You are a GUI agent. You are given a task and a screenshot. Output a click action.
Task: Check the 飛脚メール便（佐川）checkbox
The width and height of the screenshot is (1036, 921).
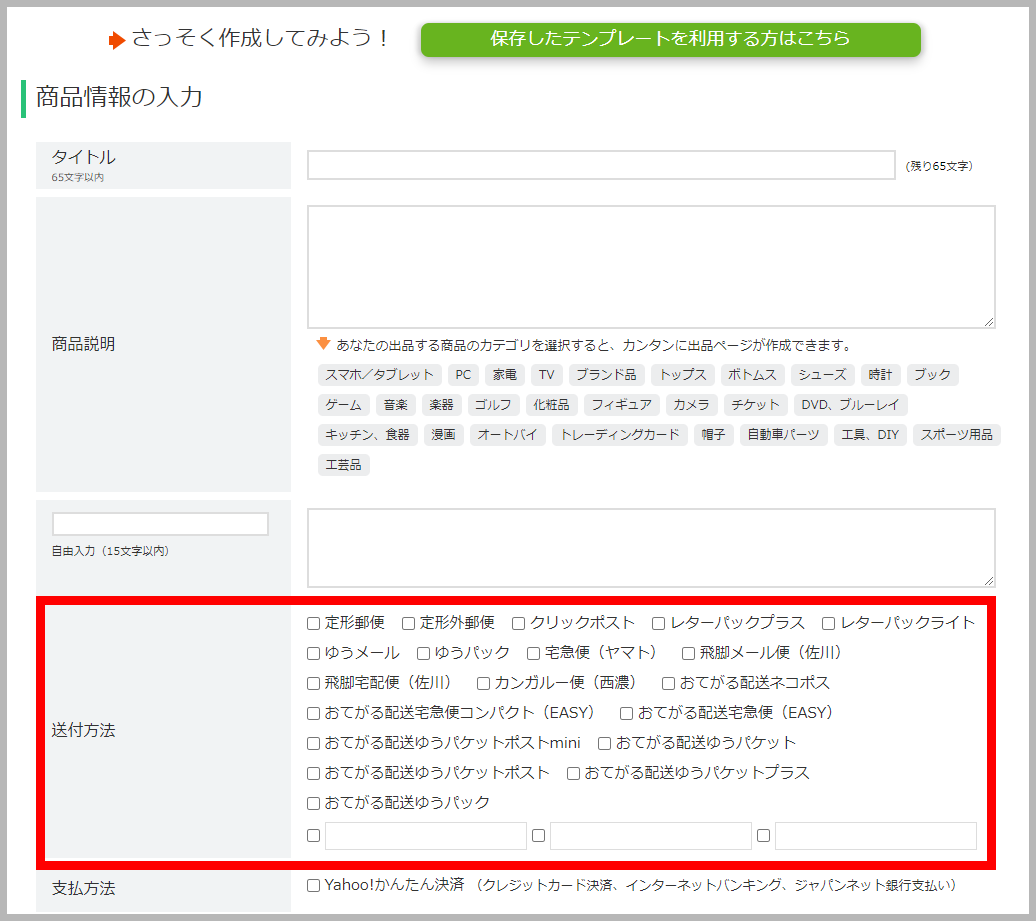click(688, 653)
